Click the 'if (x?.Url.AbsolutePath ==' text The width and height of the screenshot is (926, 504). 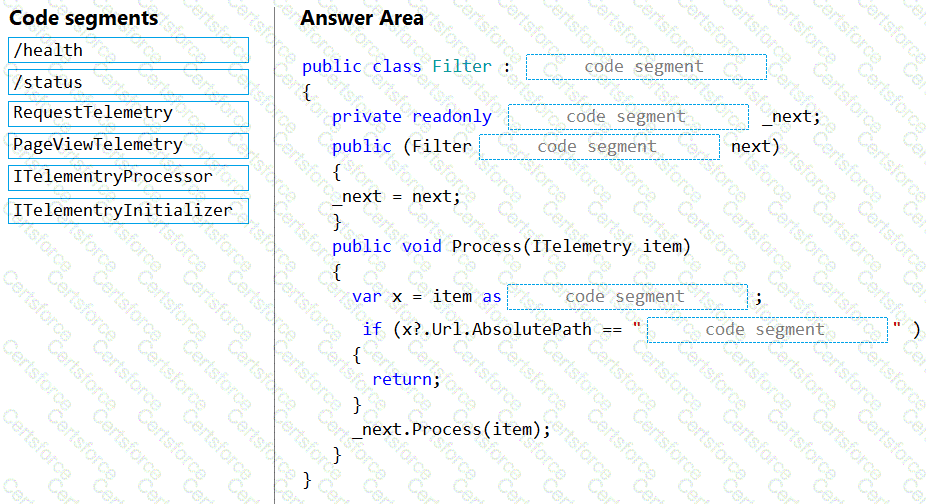494,329
